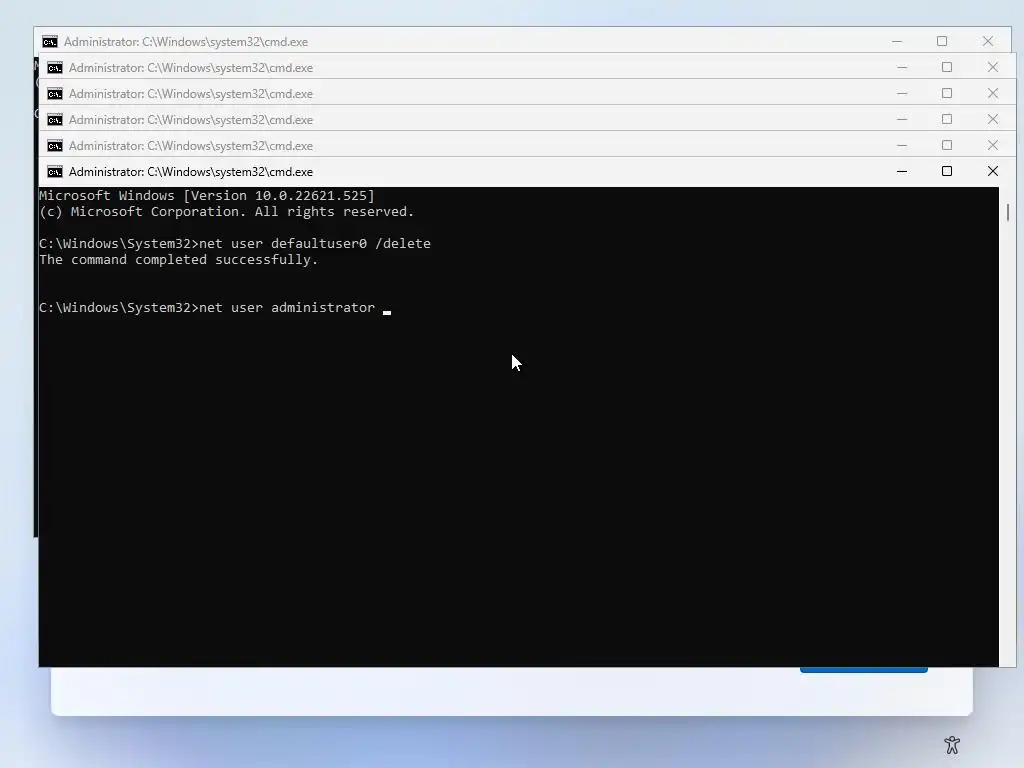Screen dimensions: 1024x768
Task: Click the active window title 'Administrator: C:\Windows\system32\cmd.exe'
Action: [191, 172]
